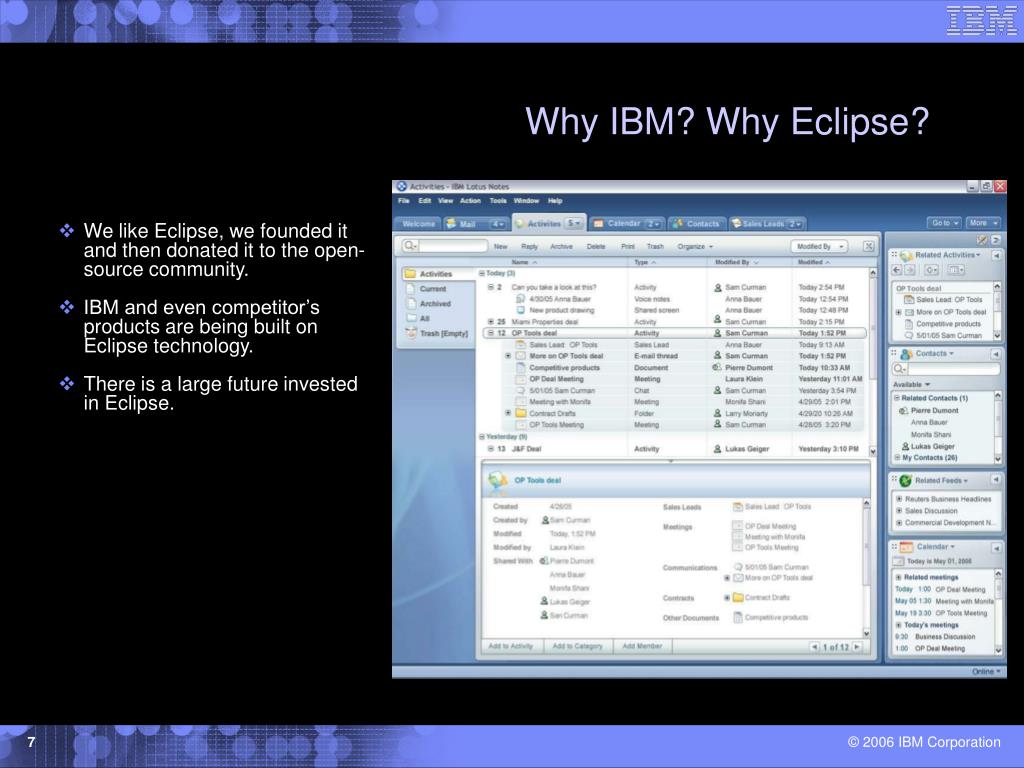This screenshot has width=1024, height=768.
Task: Open the Go to dropdown
Action: (x=944, y=223)
